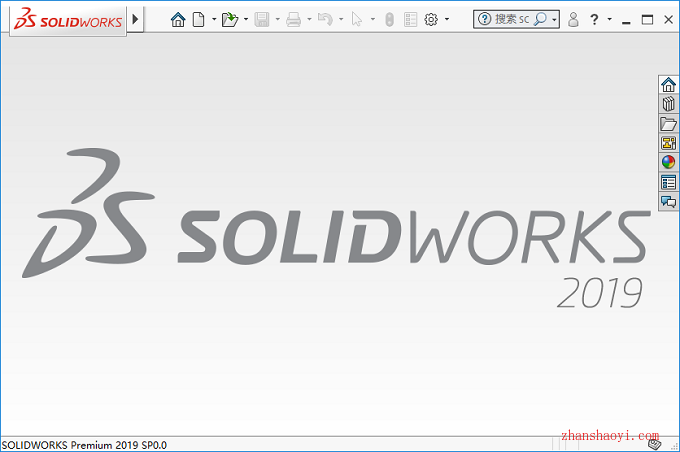Expand the Open file dropdown arrow

click(x=246, y=20)
